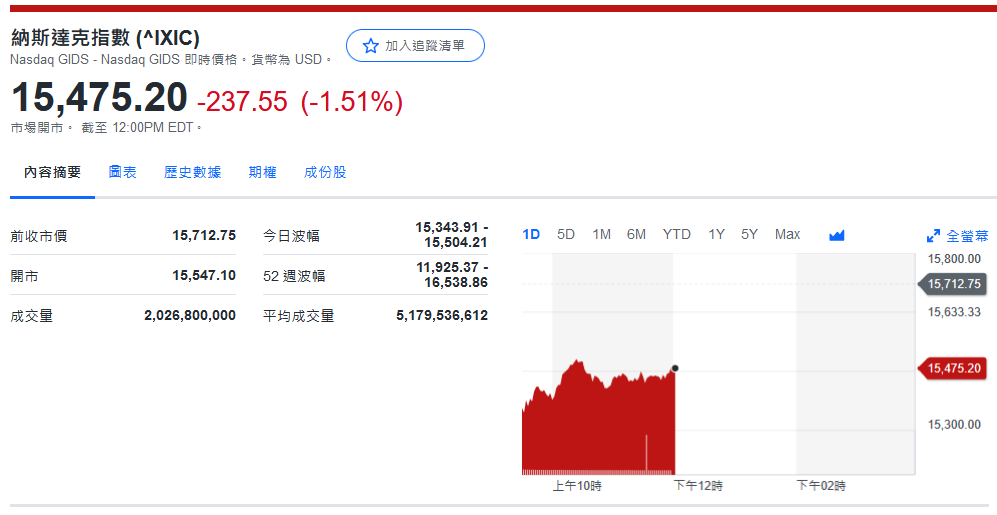Click the latest data point dot on chart
Image resolution: width=997 pixels, height=515 pixels.
pos(675,368)
